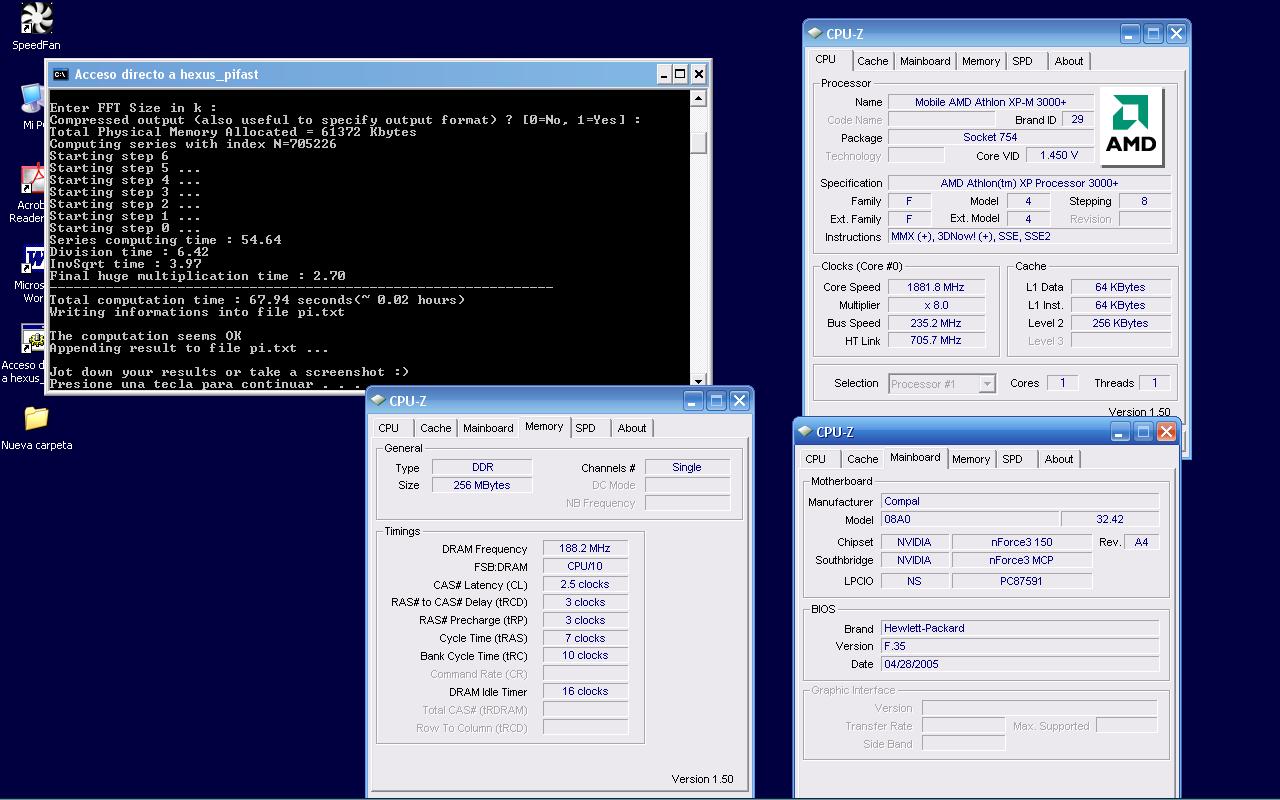
Task: Select SPD tab in Mainboard CPU-Z window
Action: click(x=1012, y=459)
